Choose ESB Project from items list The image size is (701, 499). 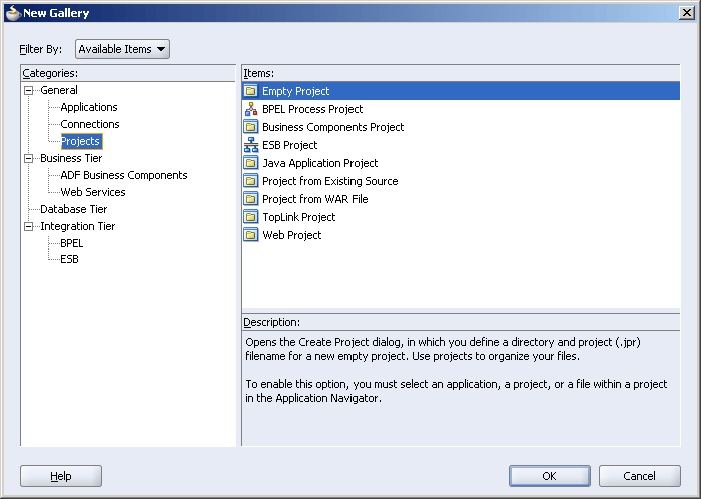[x=290, y=145]
